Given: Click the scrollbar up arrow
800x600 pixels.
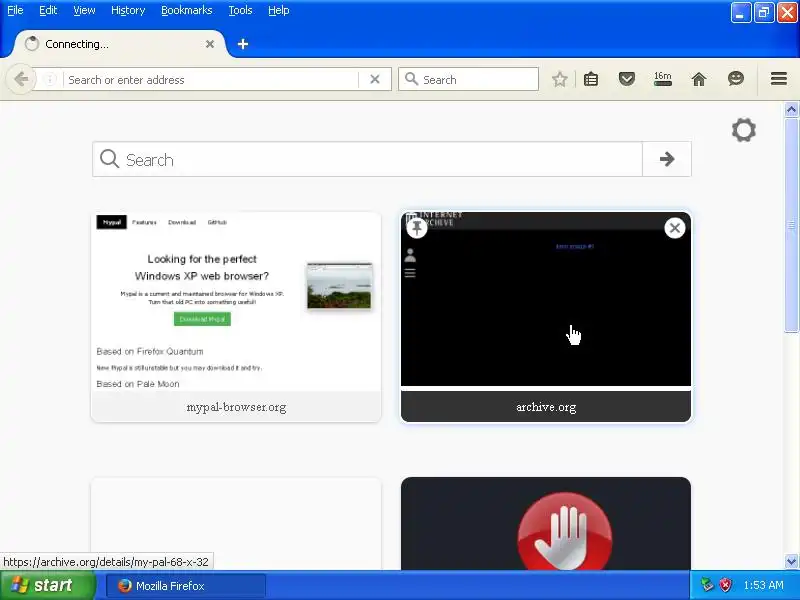Looking at the screenshot, I should (x=791, y=109).
